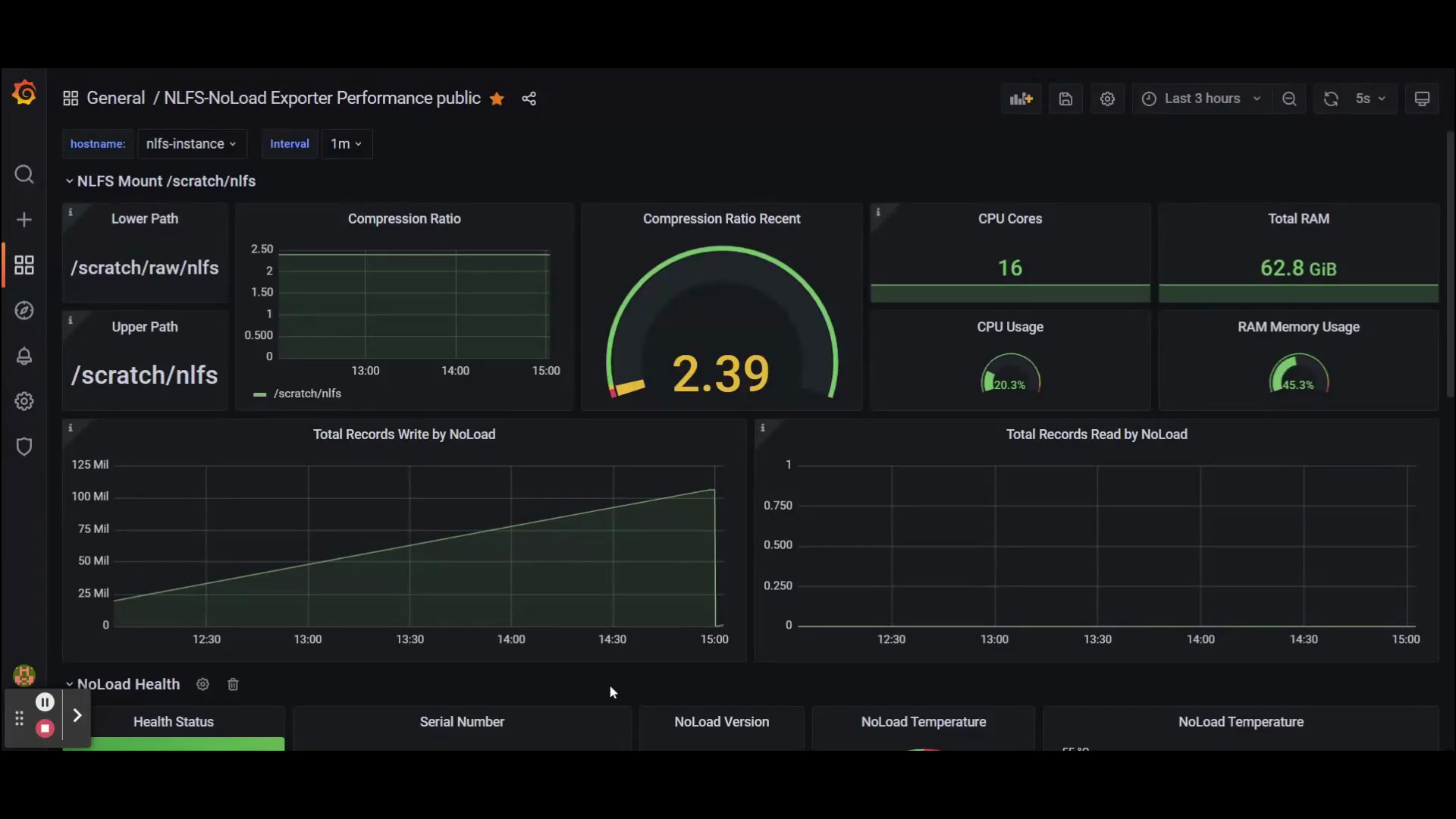Open the Compression Ratio Recent panel title menu
Image resolution: width=1456 pixels, height=819 pixels.
pyautogui.click(x=721, y=218)
